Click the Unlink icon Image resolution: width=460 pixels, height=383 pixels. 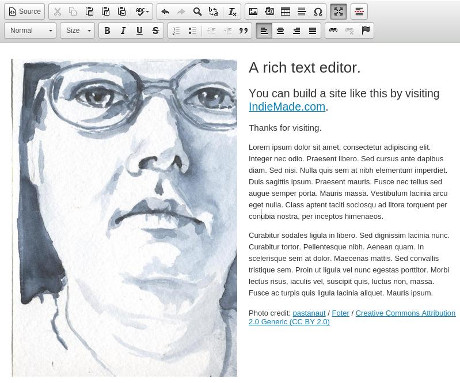tap(349, 31)
